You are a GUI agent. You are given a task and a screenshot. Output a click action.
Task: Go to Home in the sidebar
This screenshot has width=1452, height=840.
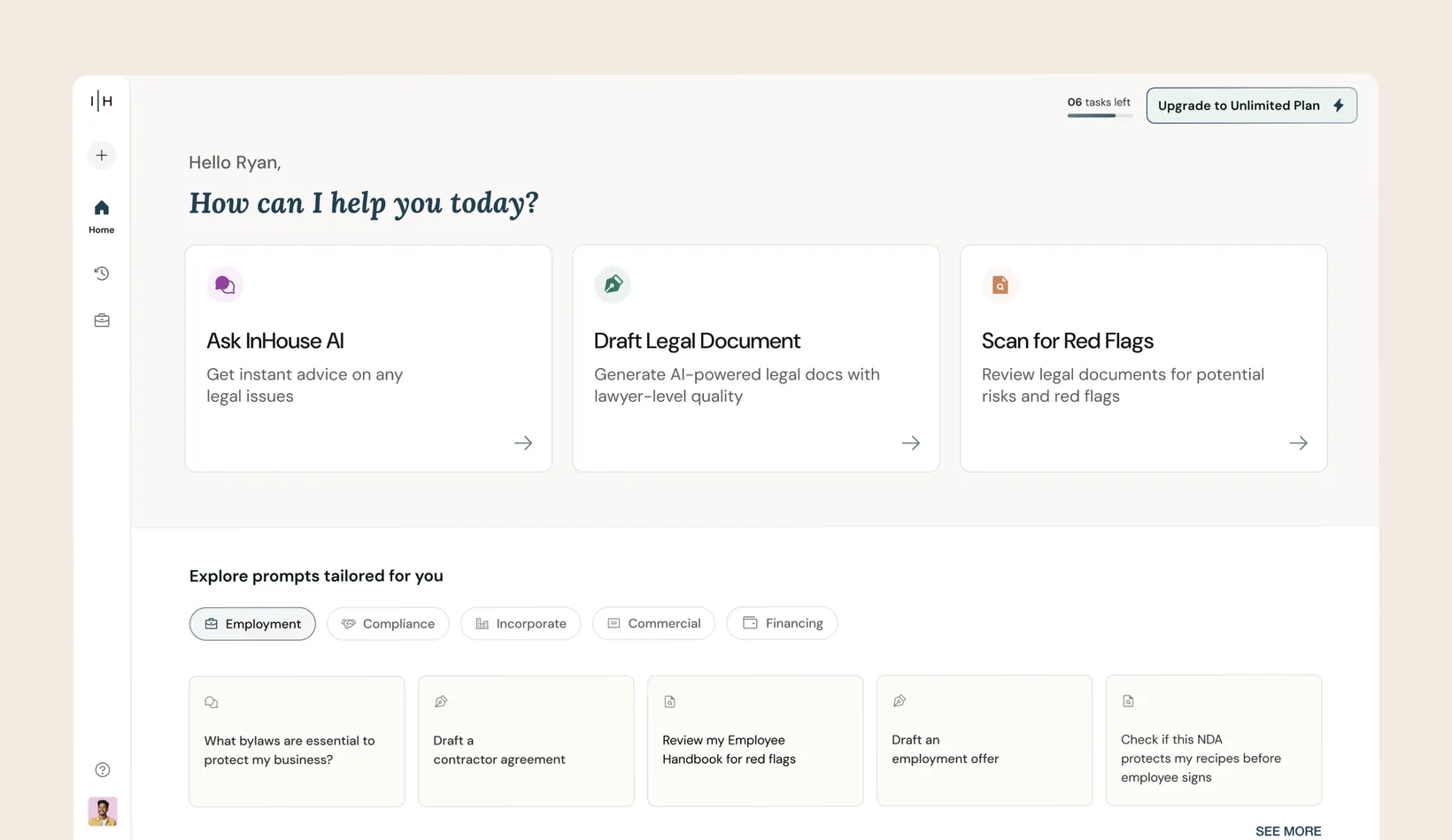pyautogui.click(x=102, y=217)
